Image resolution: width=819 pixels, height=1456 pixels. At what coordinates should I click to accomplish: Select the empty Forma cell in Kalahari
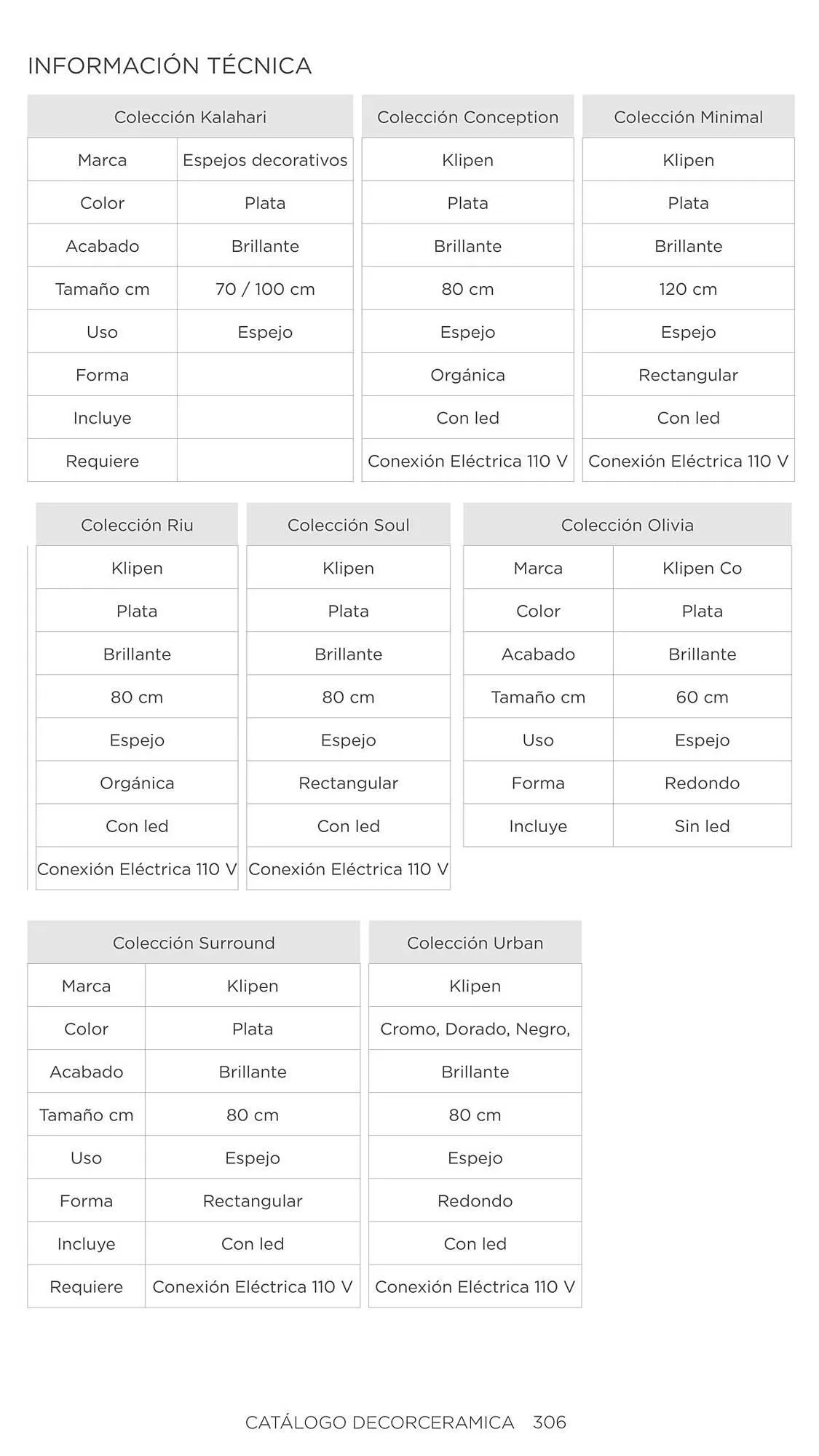click(265, 375)
